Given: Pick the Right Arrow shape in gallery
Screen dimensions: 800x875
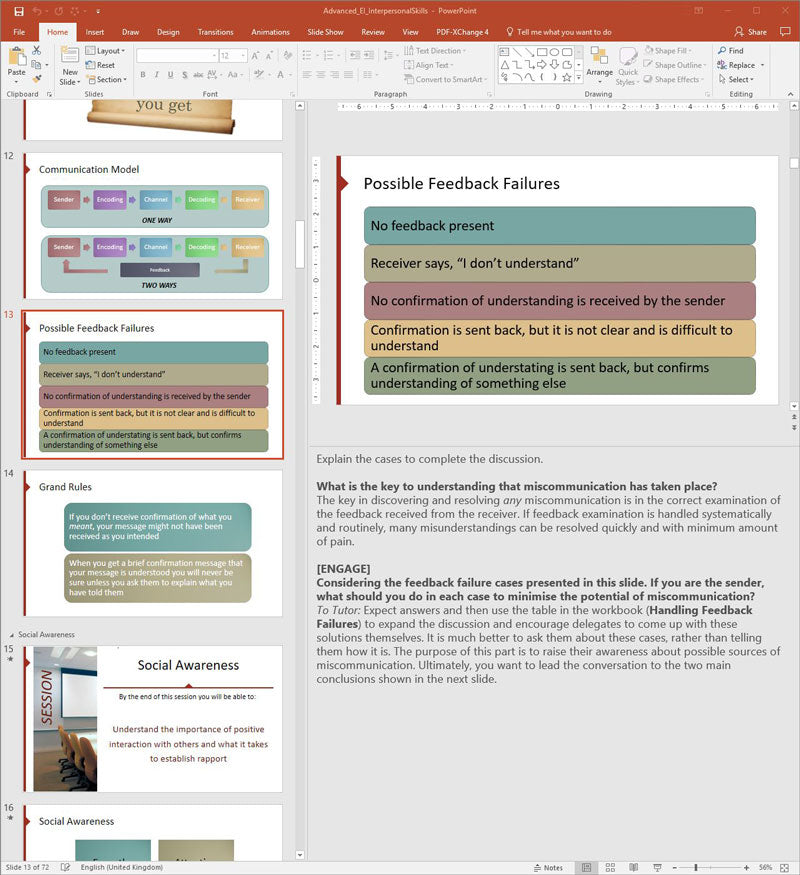Looking at the screenshot, I should pos(542,65).
